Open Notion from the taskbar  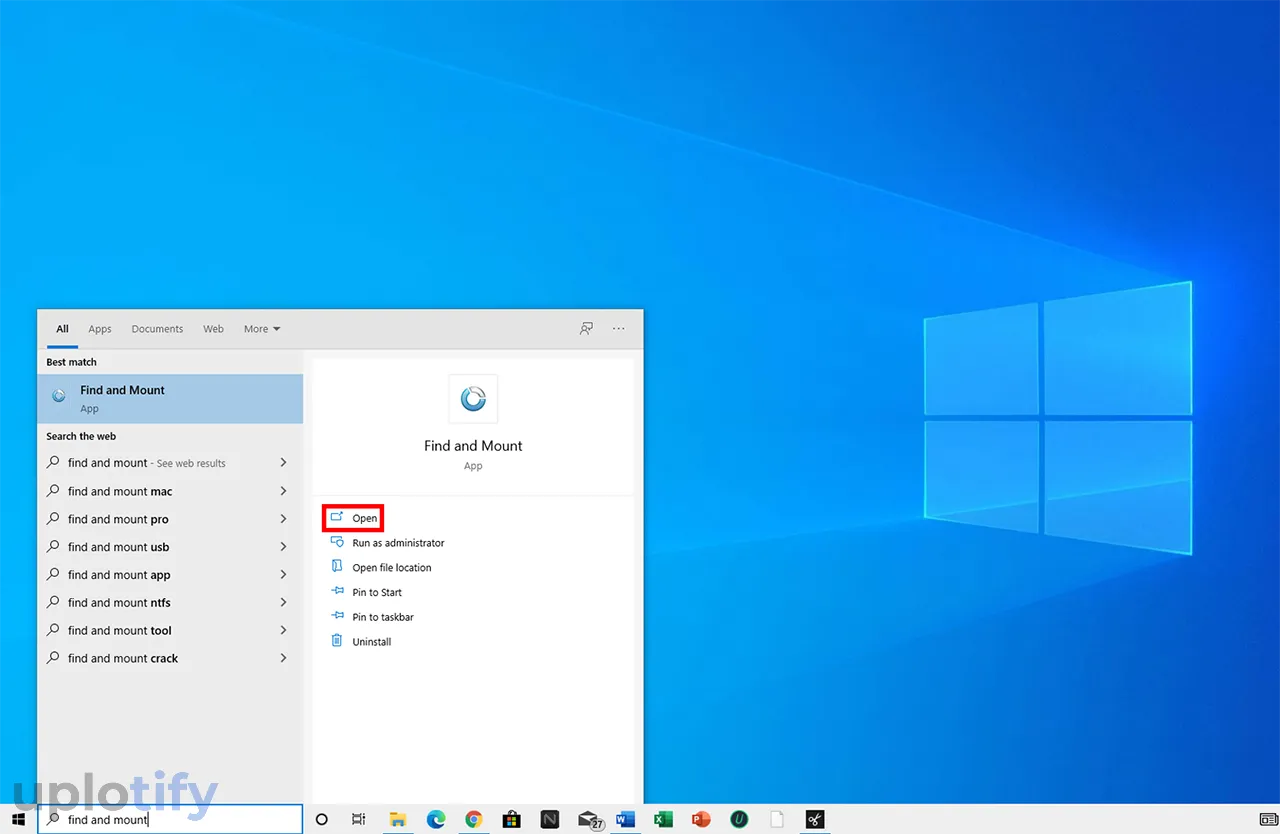pyautogui.click(x=550, y=819)
